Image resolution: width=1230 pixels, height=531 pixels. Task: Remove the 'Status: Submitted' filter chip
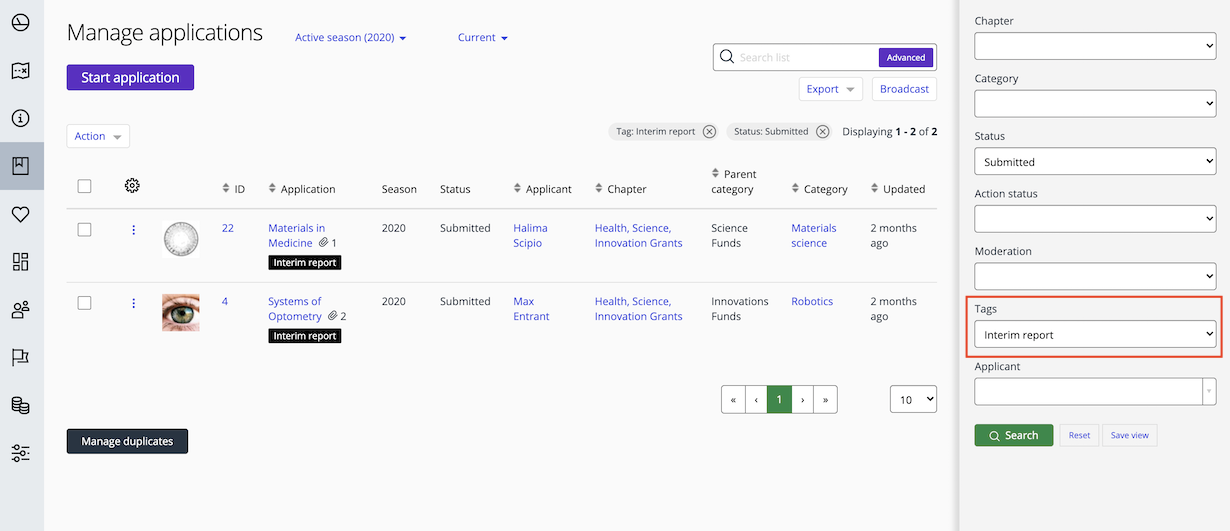coord(822,132)
